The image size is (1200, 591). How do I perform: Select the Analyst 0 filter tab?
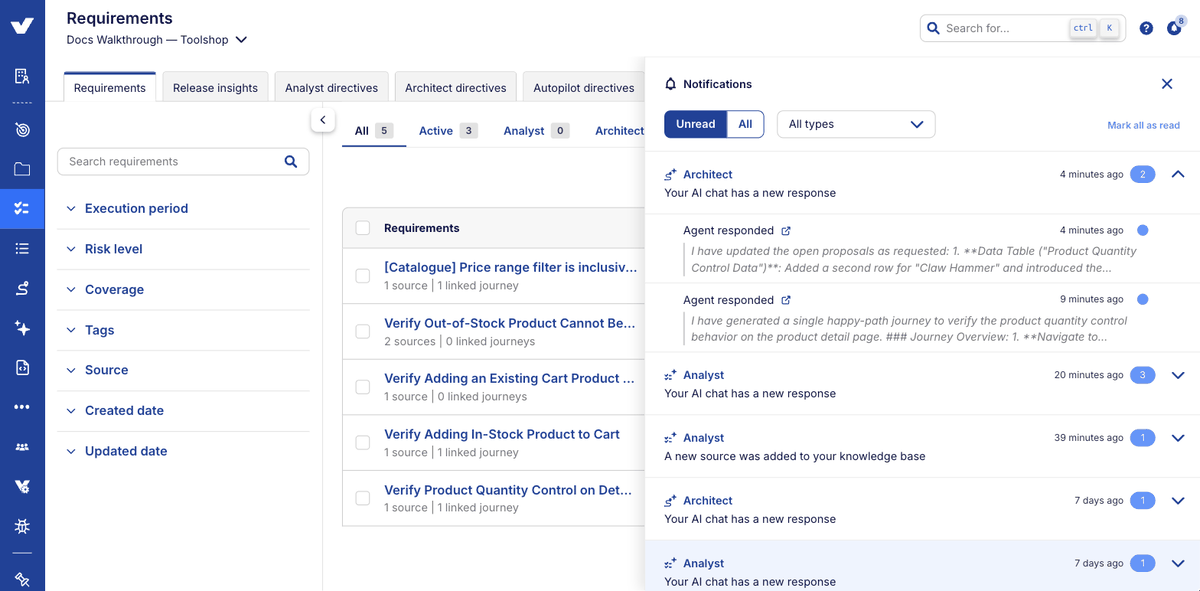[x=536, y=130]
